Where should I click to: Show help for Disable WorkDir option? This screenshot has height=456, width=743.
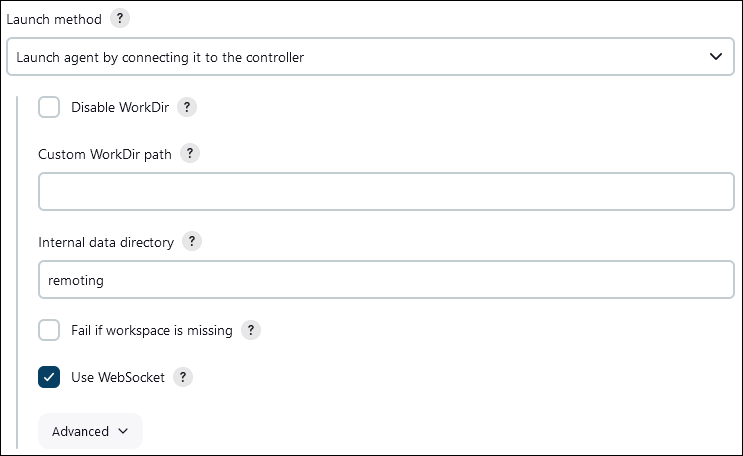coord(187,107)
